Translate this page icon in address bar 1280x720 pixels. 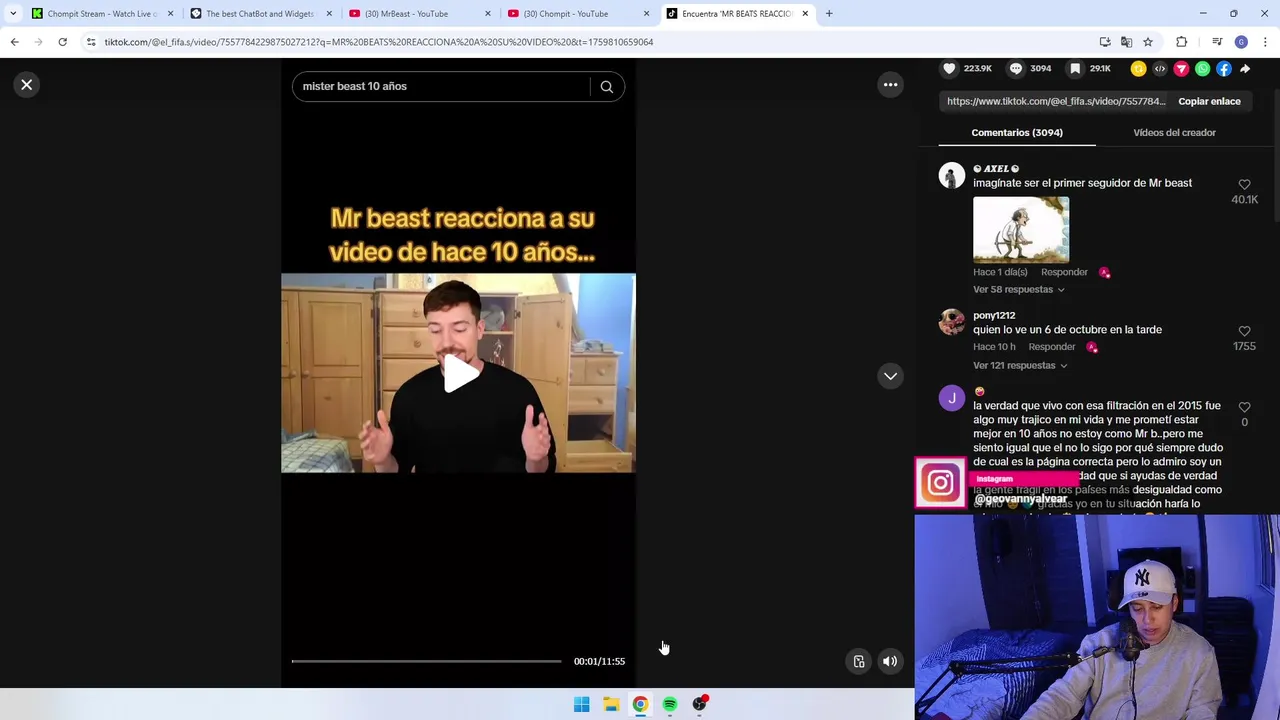click(x=1126, y=42)
